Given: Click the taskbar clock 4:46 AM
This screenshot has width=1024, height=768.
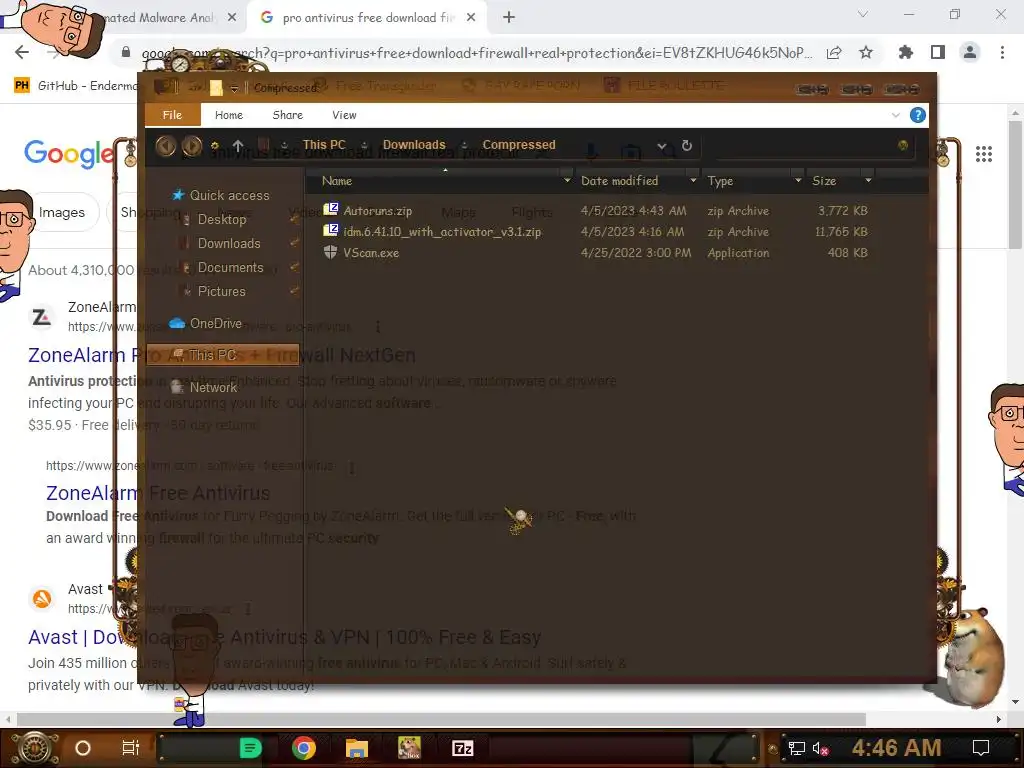Looking at the screenshot, I should (x=896, y=748).
